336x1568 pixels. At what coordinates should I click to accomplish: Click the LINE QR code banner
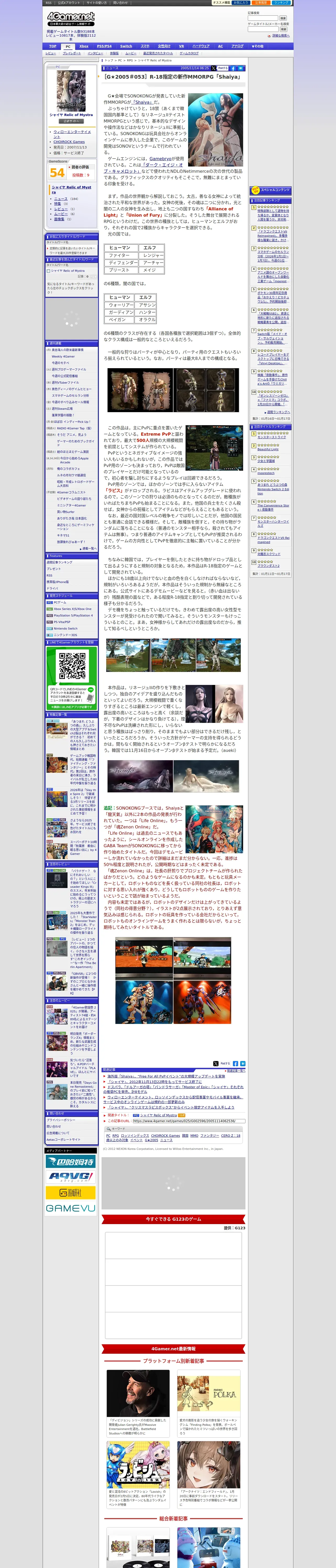click(x=71, y=678)
